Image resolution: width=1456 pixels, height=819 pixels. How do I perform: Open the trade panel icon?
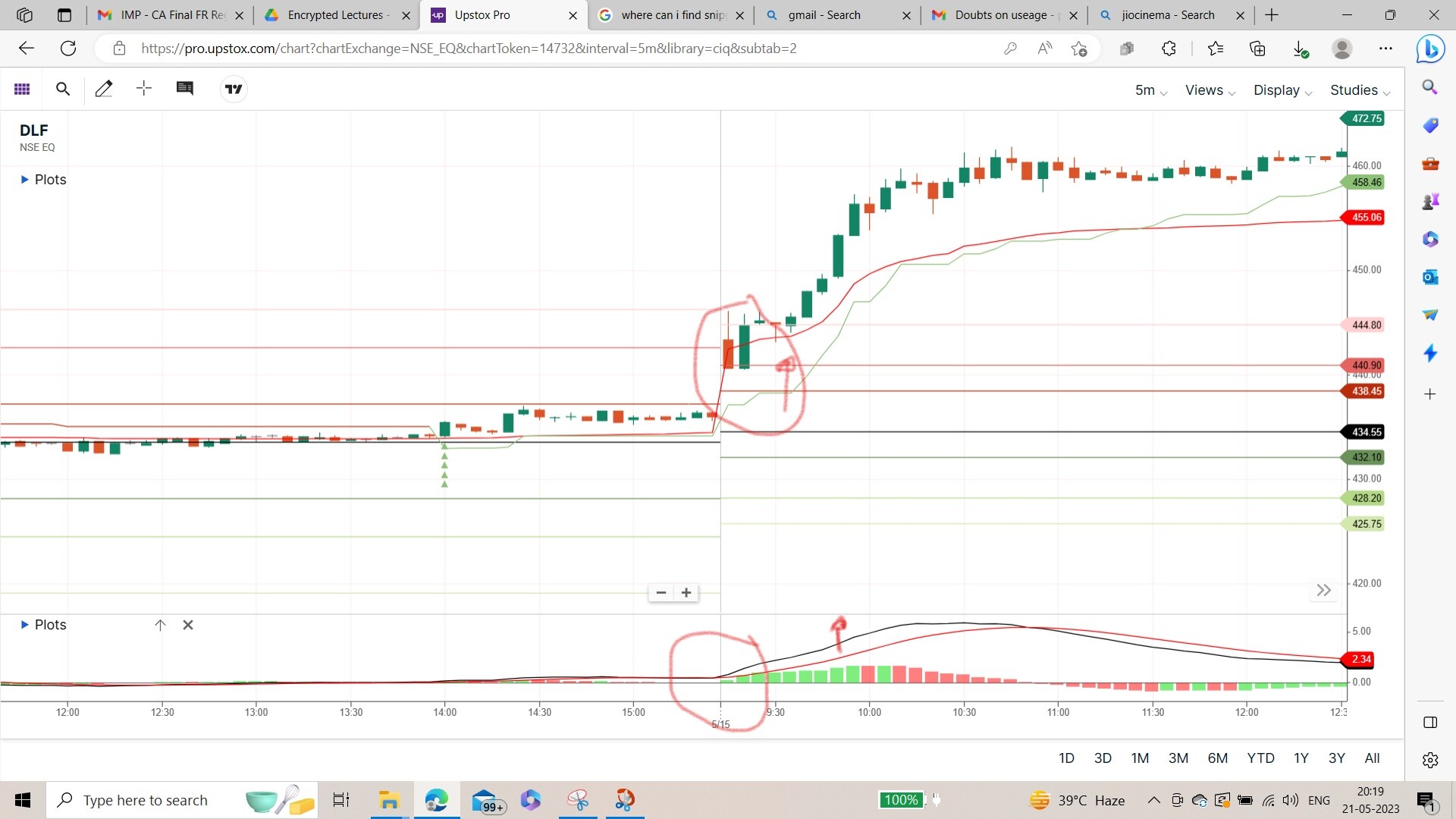pos(185,89)
